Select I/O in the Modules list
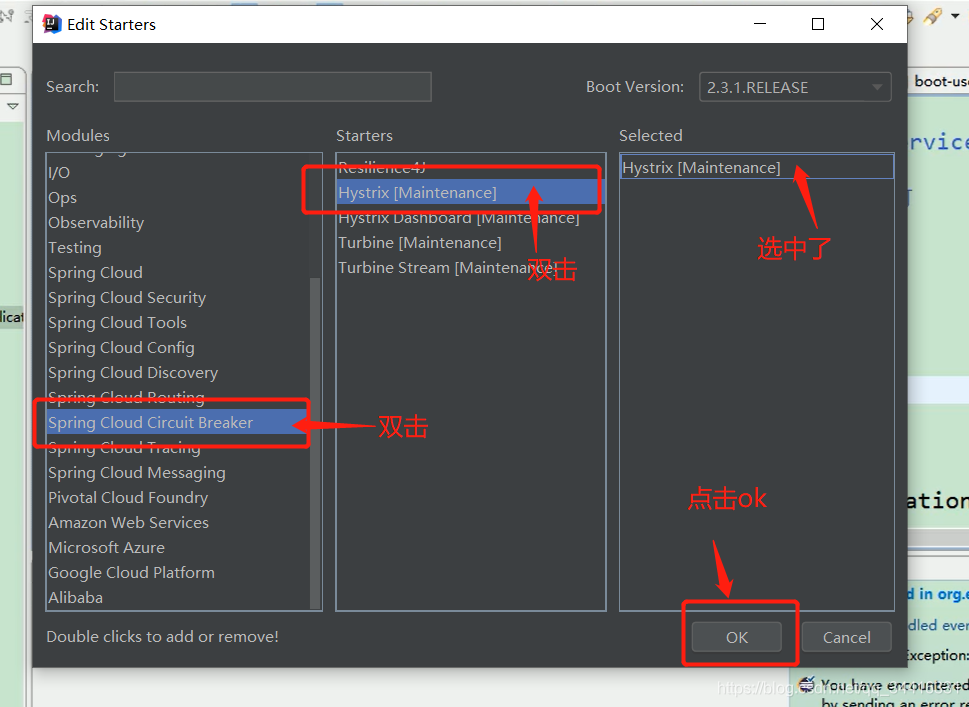Viewport: 969px width, 707px height. (x=178, y=173)
